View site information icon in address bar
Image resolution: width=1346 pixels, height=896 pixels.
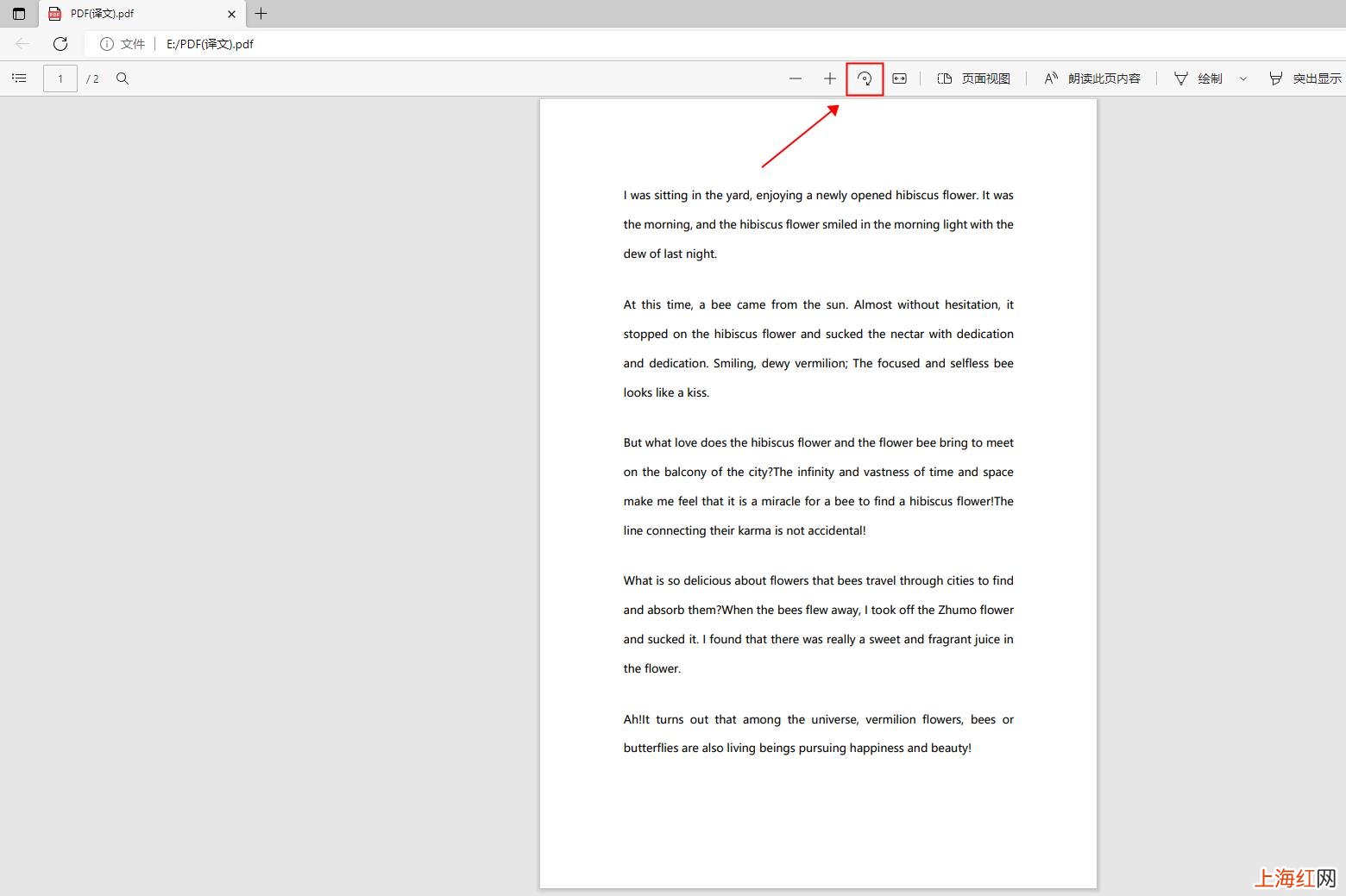(x=107, y=44)
